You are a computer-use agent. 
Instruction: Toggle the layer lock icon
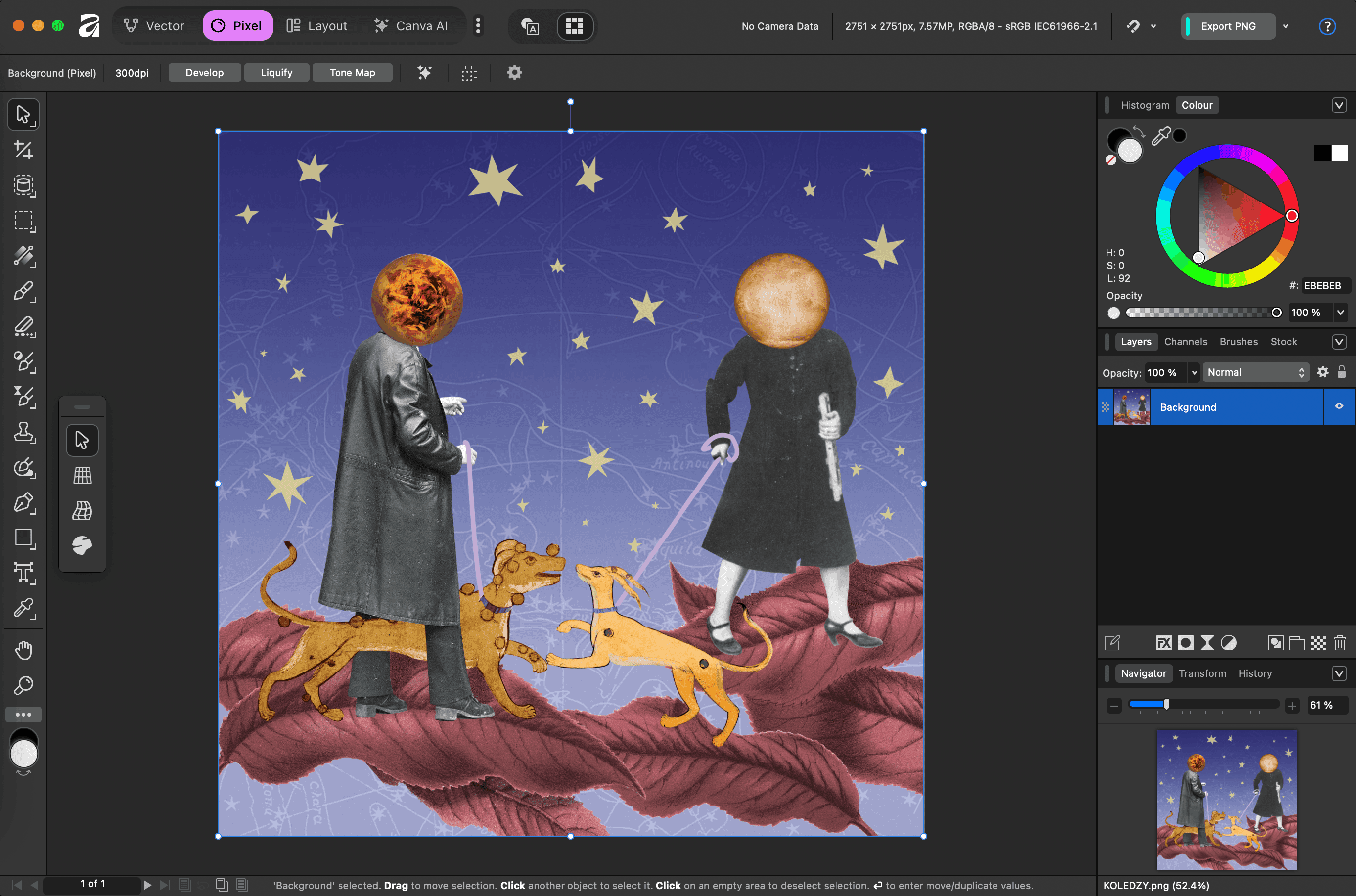pos(1342,372)
